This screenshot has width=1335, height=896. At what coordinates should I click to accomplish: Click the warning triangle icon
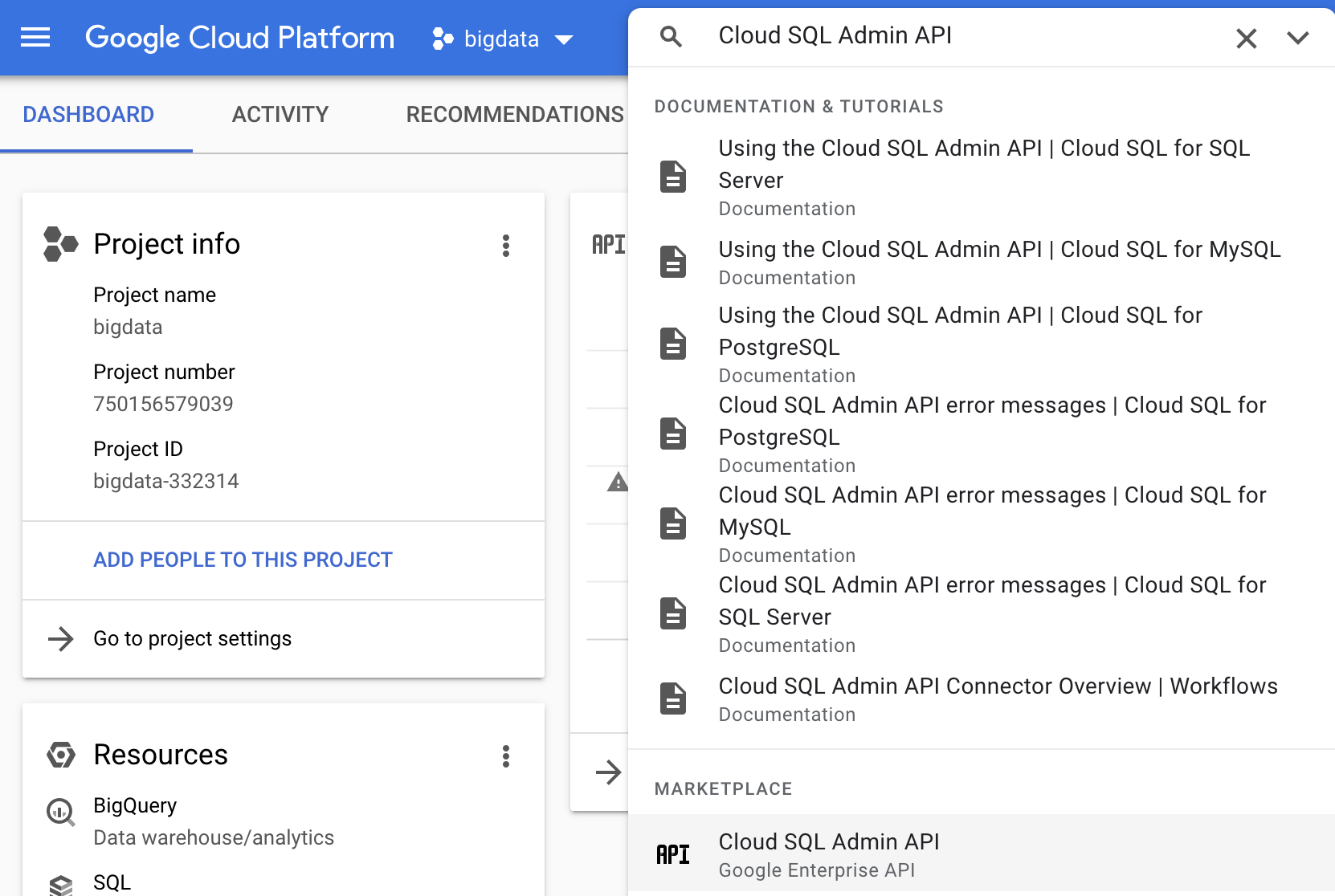(x=617, y=482)
